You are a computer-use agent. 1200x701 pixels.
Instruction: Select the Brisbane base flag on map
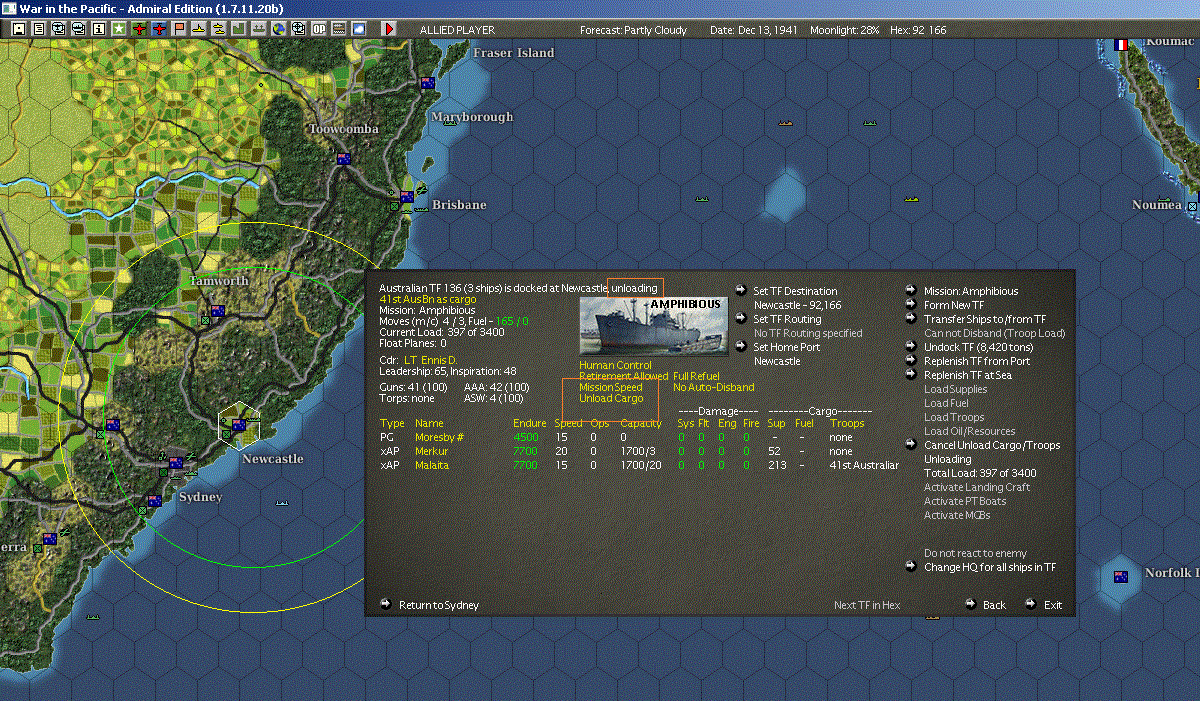click(x=407, y=196)
